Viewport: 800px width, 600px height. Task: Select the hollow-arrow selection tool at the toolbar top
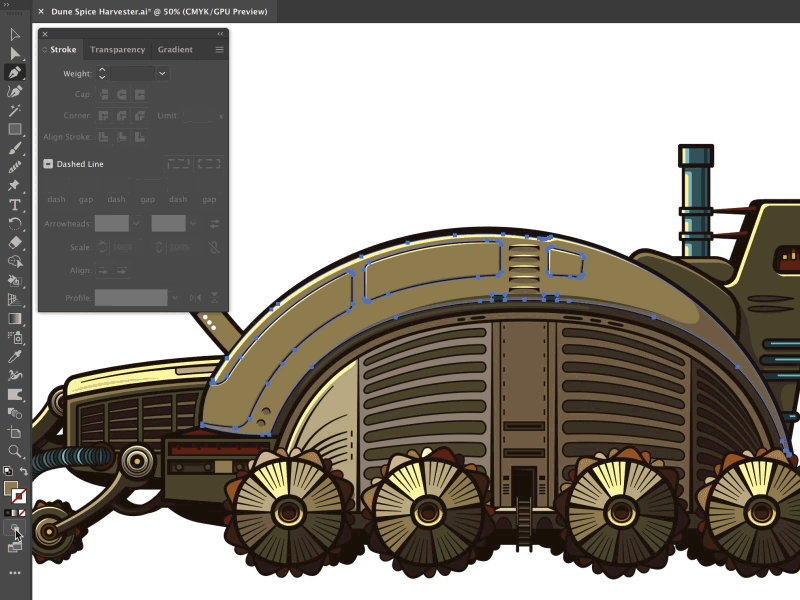[14, 35]
